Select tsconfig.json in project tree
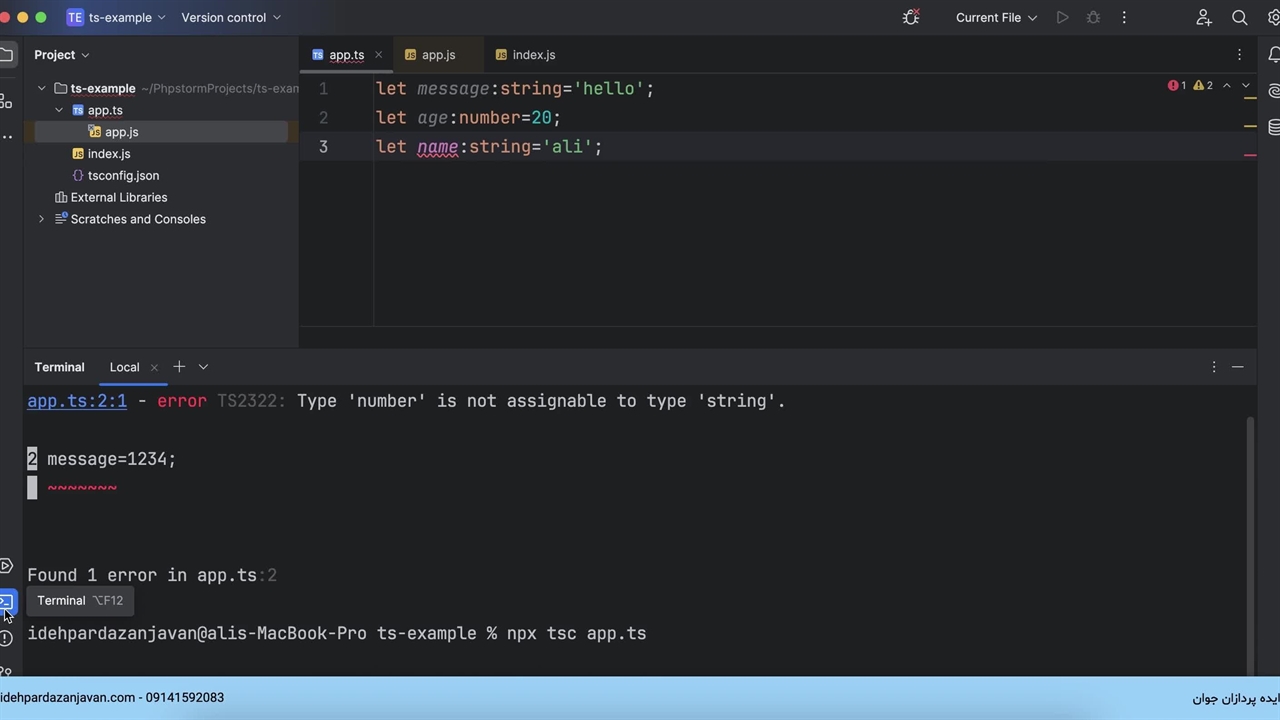This screenshot has width=1280, height=720. [x=123, y=176]
